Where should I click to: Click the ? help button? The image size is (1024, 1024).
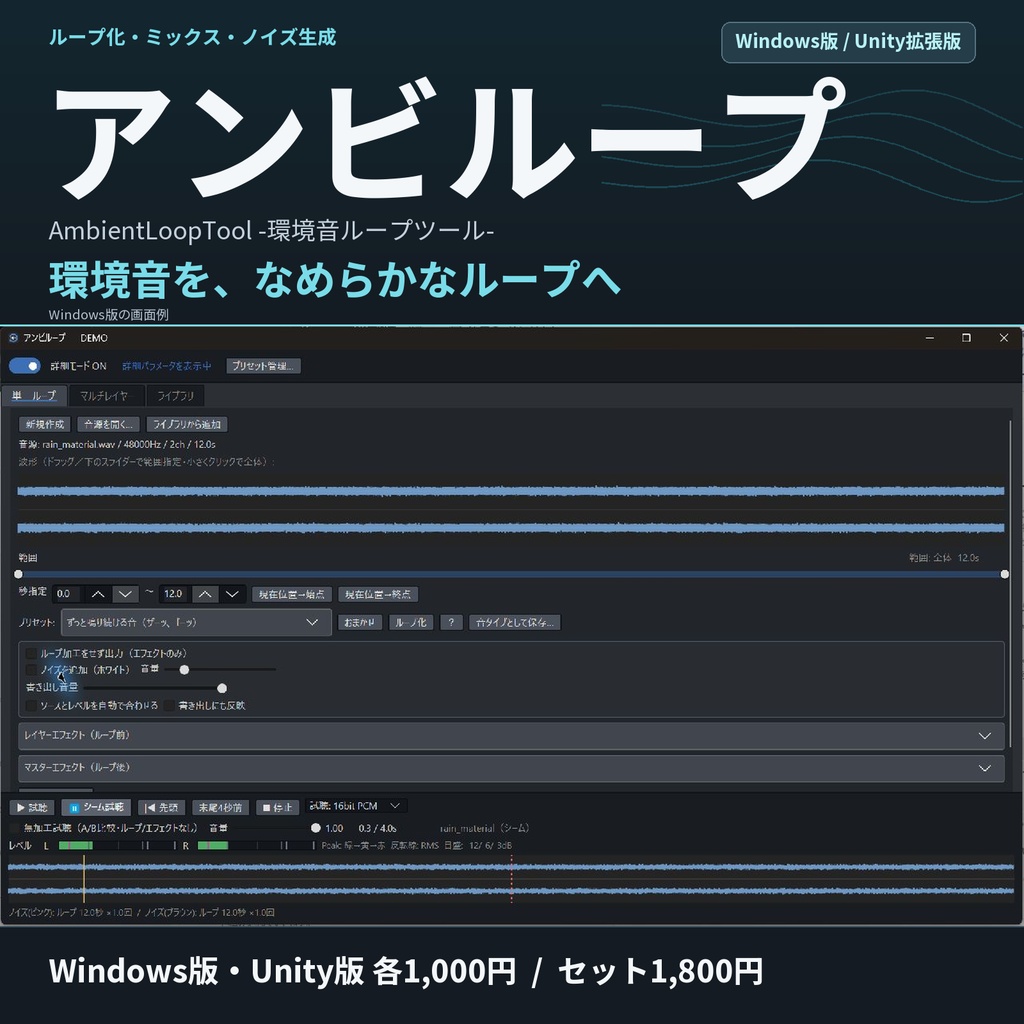point(451,622)
